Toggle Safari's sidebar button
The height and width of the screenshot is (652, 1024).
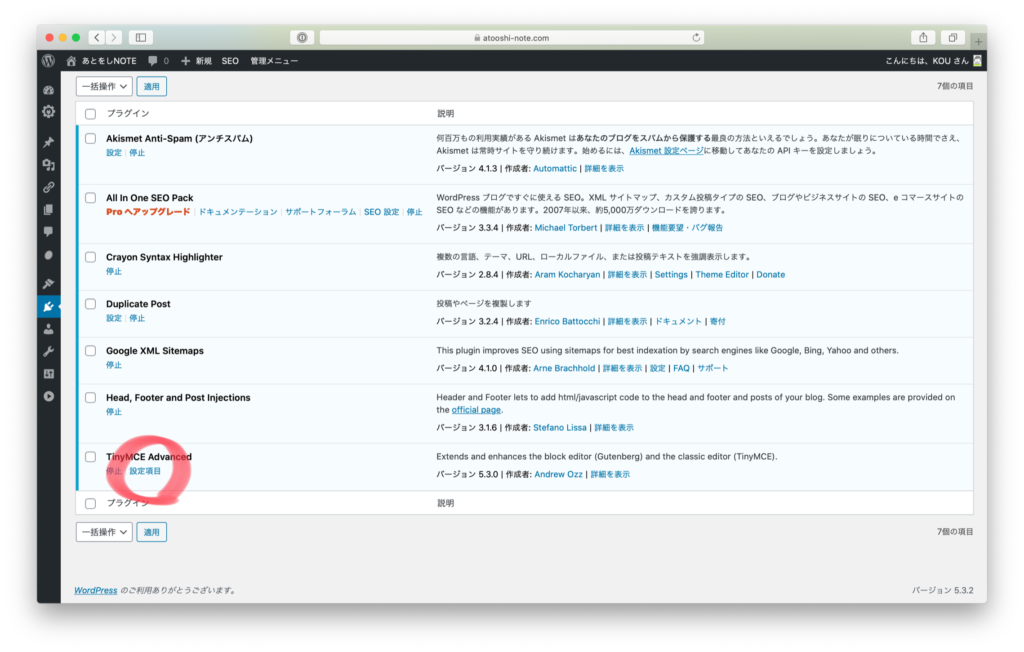(140, 37)
